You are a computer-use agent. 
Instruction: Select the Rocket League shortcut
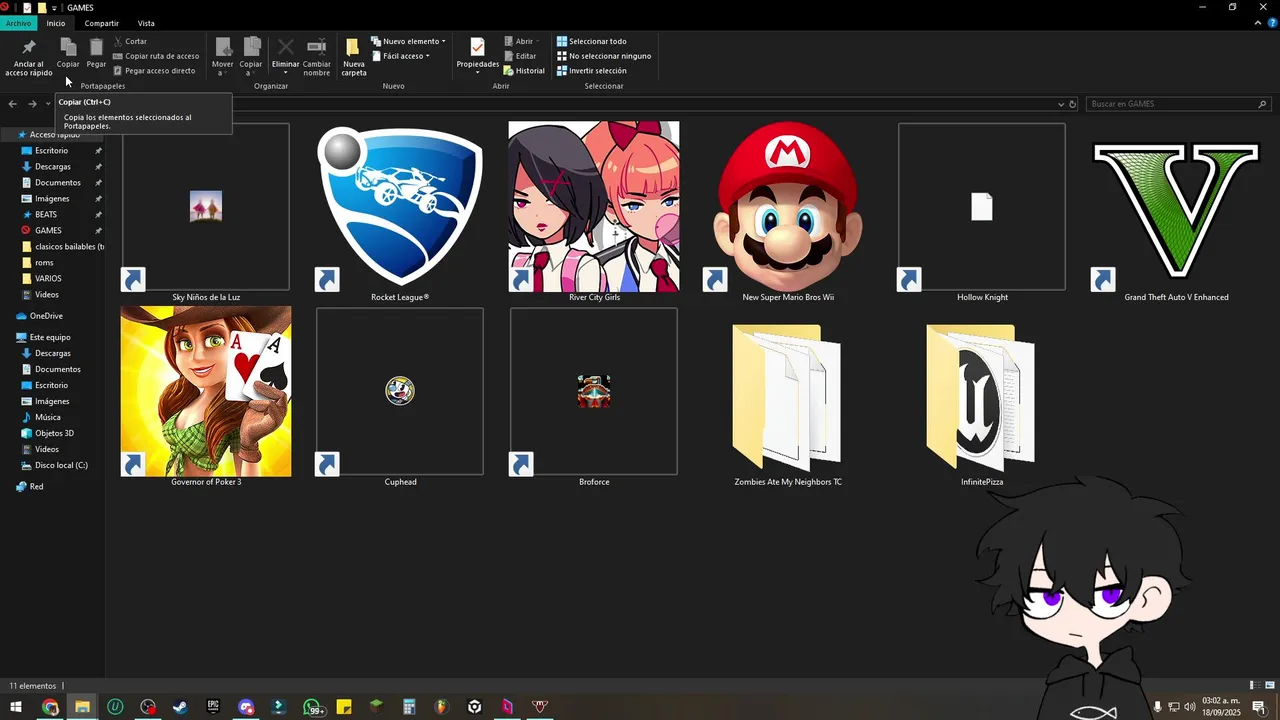400,213
